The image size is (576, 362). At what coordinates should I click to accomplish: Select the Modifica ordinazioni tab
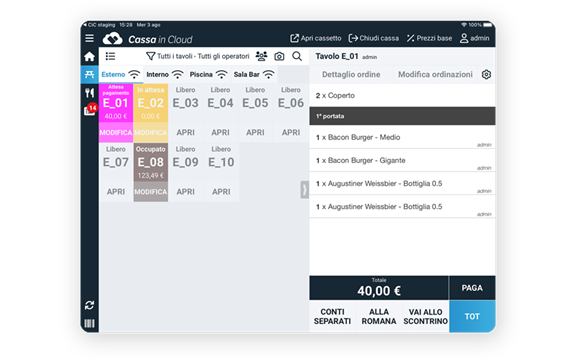point(435,75)
